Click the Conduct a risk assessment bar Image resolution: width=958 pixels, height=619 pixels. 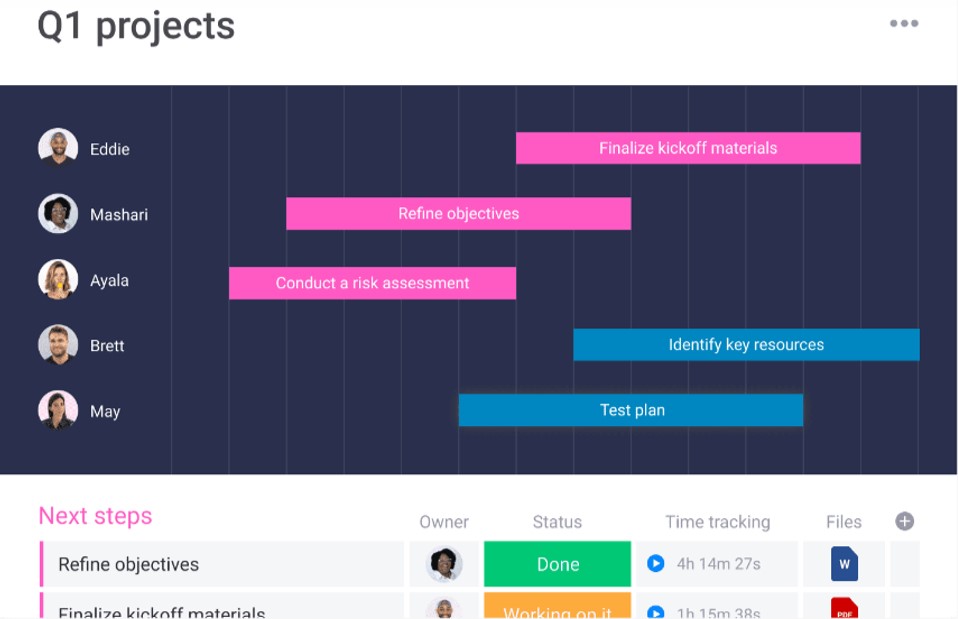tap(372, 283)
